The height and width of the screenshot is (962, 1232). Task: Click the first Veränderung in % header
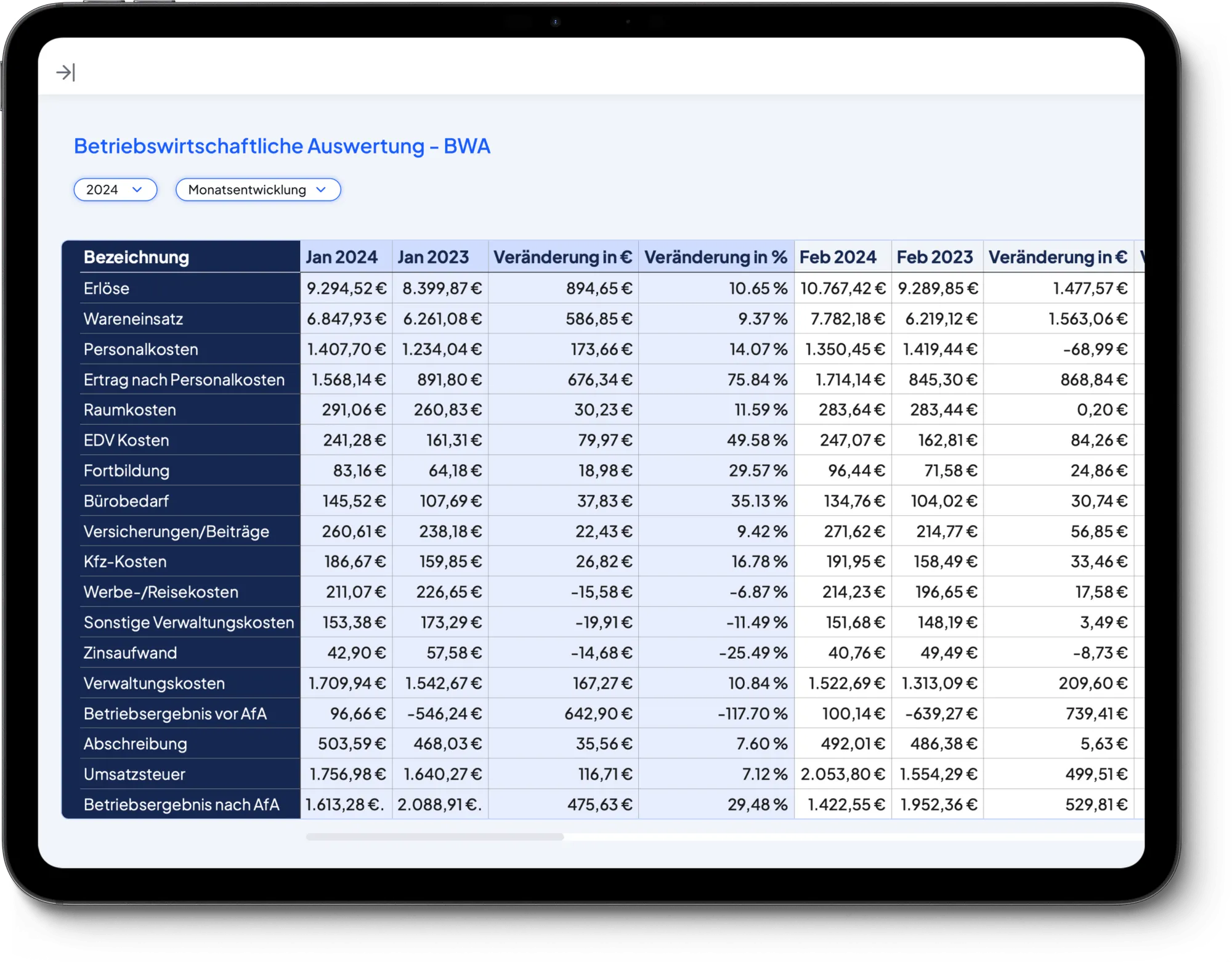point(715,257)
